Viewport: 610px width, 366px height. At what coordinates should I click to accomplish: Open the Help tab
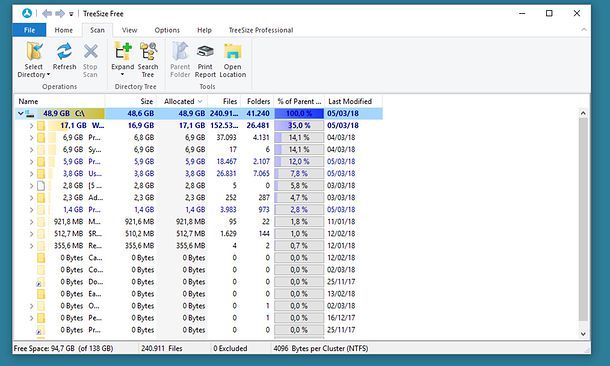tap(204, 30)
